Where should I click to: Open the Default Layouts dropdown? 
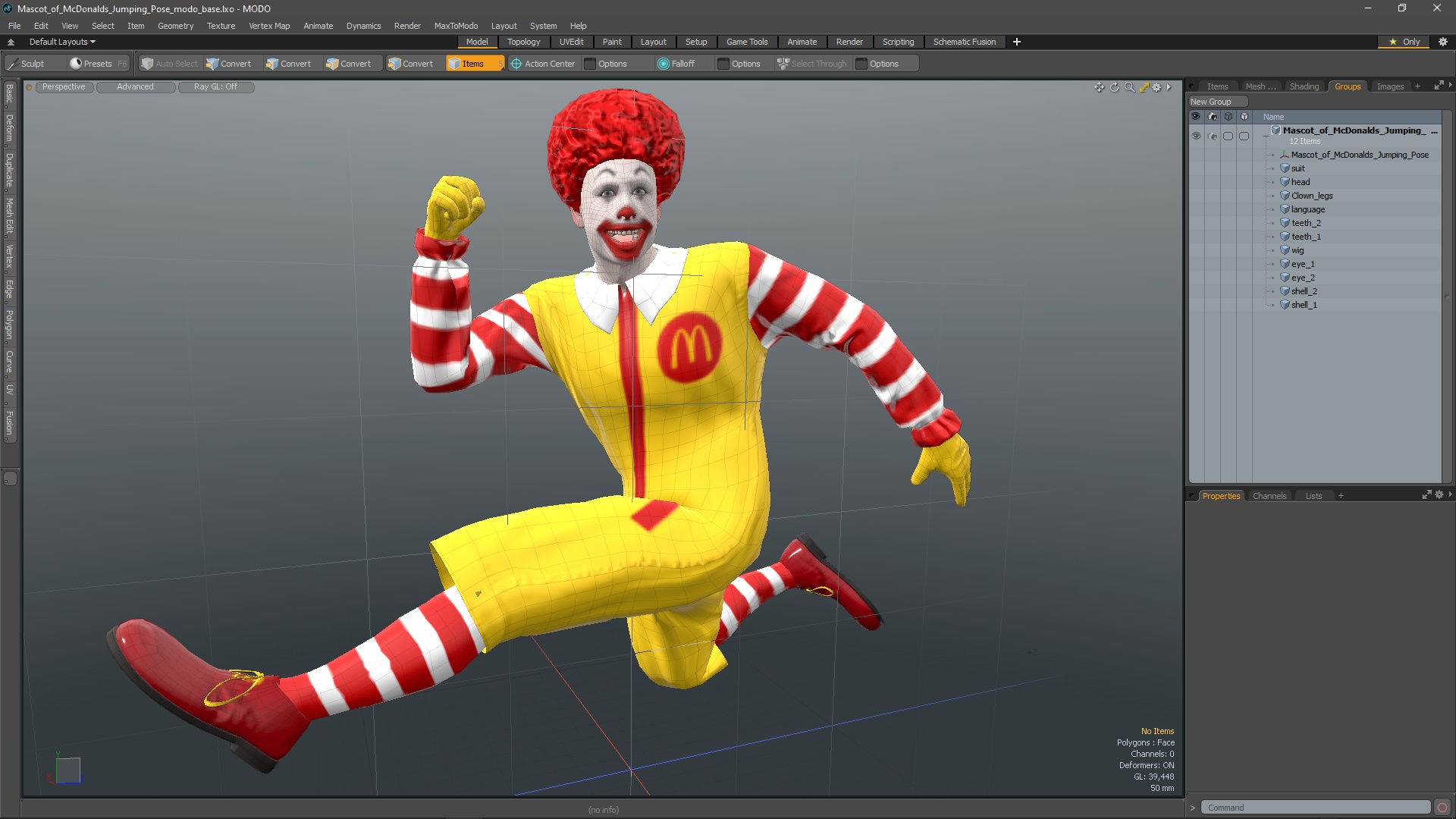(62, 42)
